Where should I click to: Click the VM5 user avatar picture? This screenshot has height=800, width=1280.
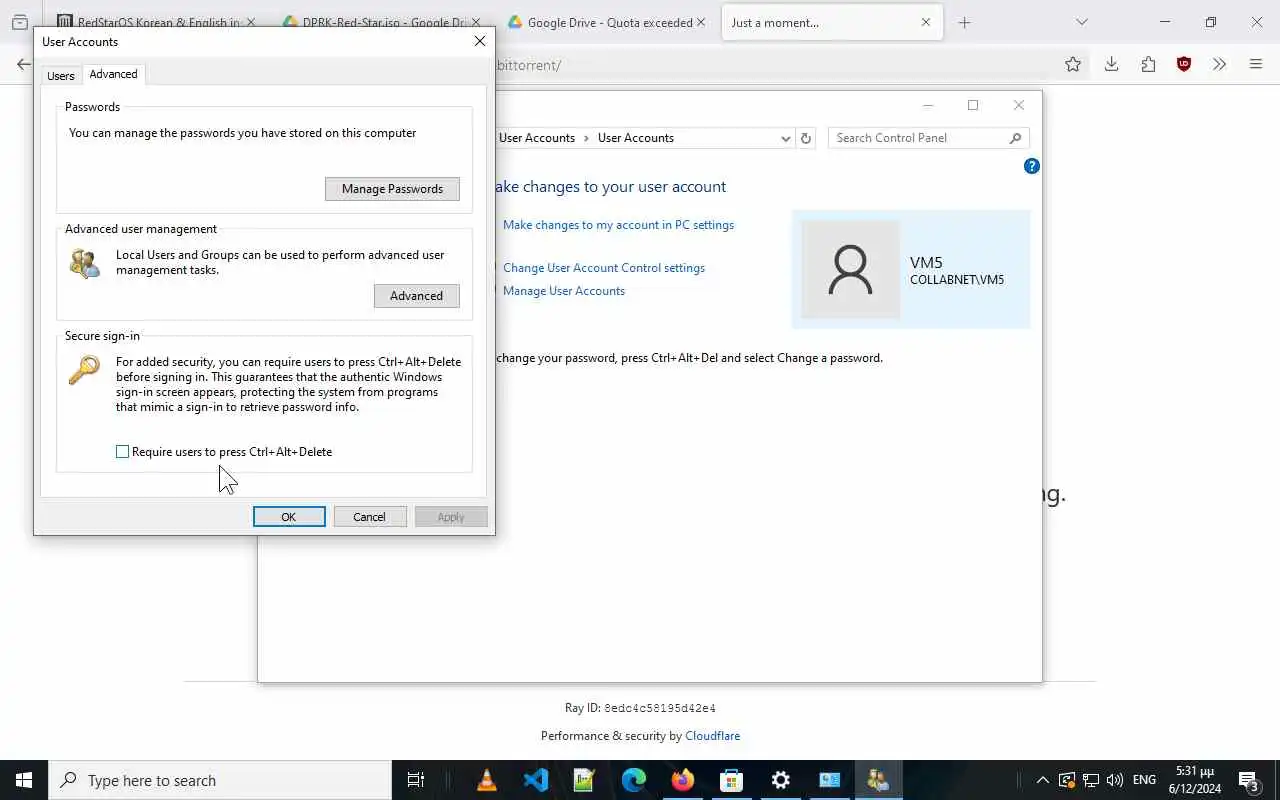(851, 270)
